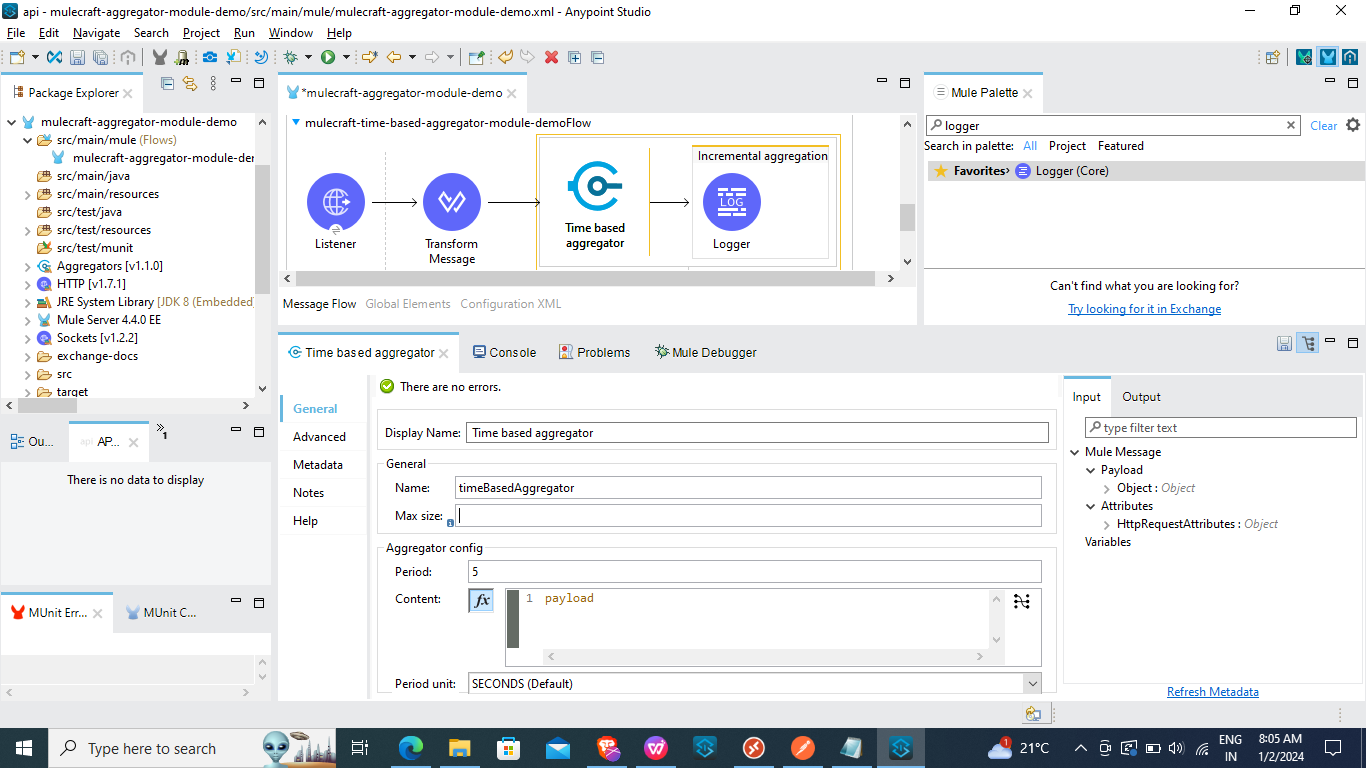The height and width of the screenshot is (768, 1366).
Task: Click the Refresh Metadata link
Action: point(1212,692)
